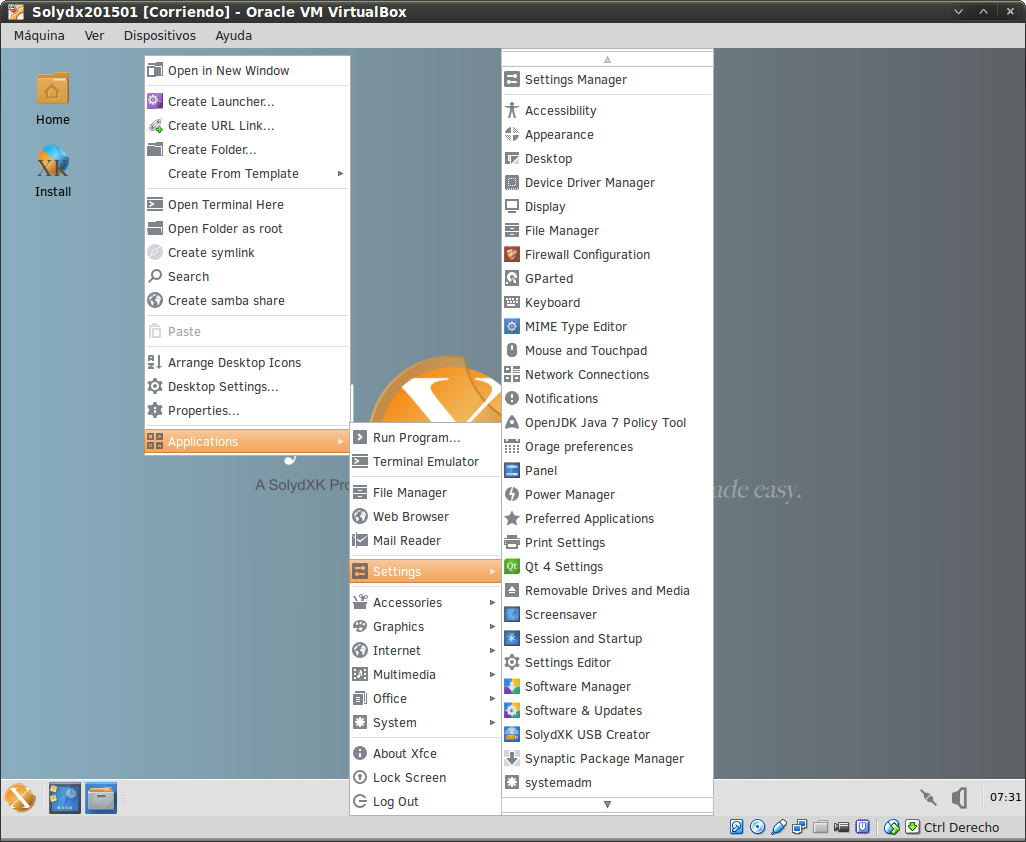1026x842 pixels.
Task: Click the volume speaker icon in panel
Action: click(x=959, y=797)
